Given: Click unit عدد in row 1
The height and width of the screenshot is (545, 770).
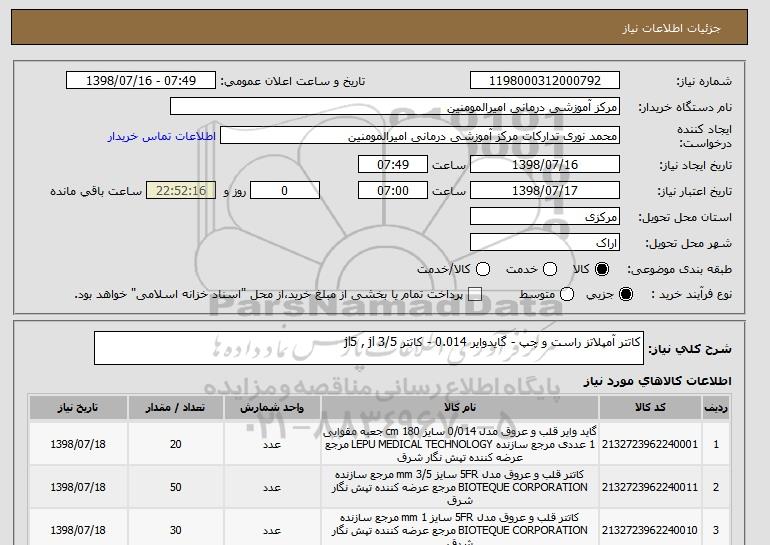Looking at the screenshot, I should tap(272, 444).
